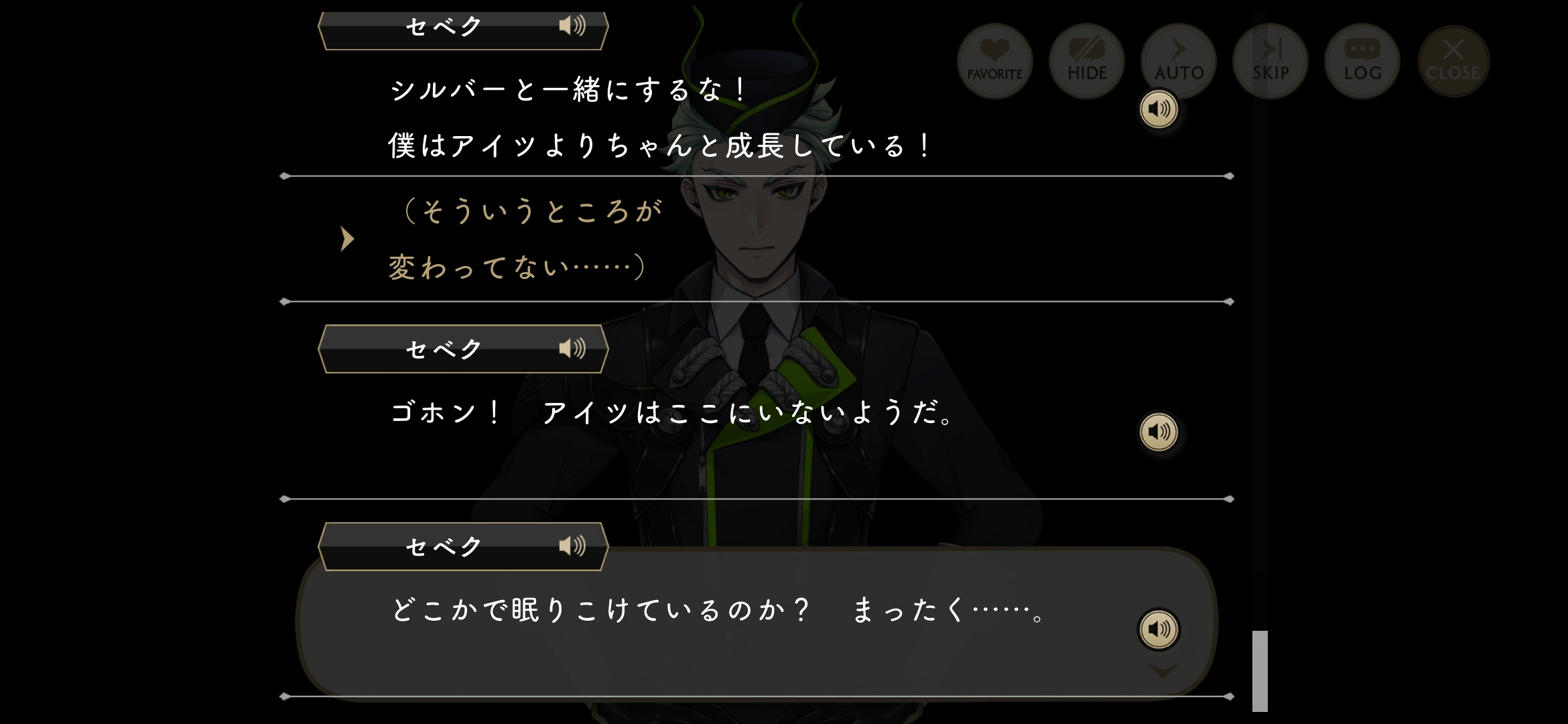1568x724 pixels.
Task: Click the FAVORITE heart button
Action: (x=994, y=61)
